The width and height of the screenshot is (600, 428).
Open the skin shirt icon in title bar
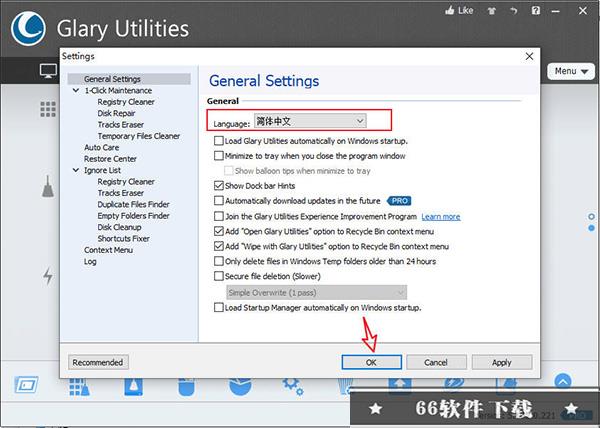492,11
